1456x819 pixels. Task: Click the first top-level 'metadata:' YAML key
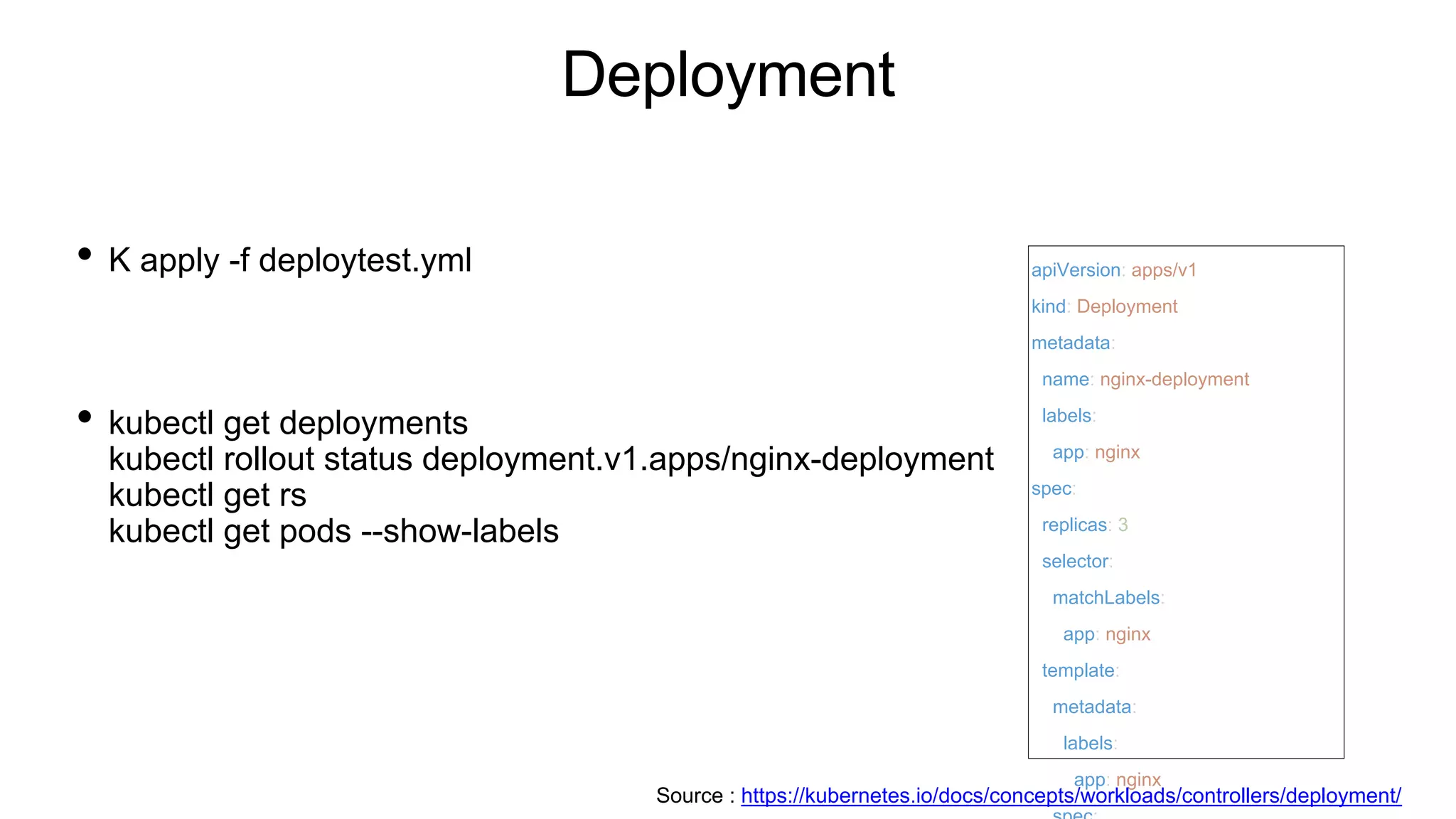(1072, 343)
